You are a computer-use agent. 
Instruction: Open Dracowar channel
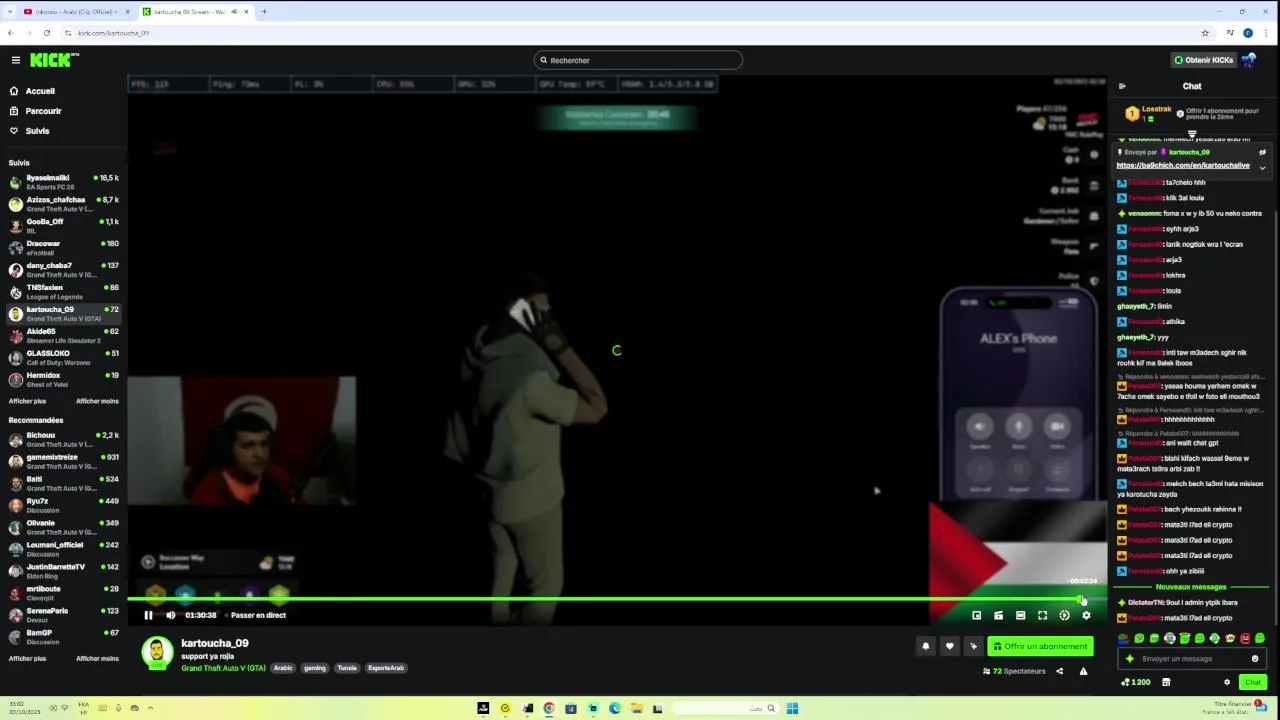(64, 248)
